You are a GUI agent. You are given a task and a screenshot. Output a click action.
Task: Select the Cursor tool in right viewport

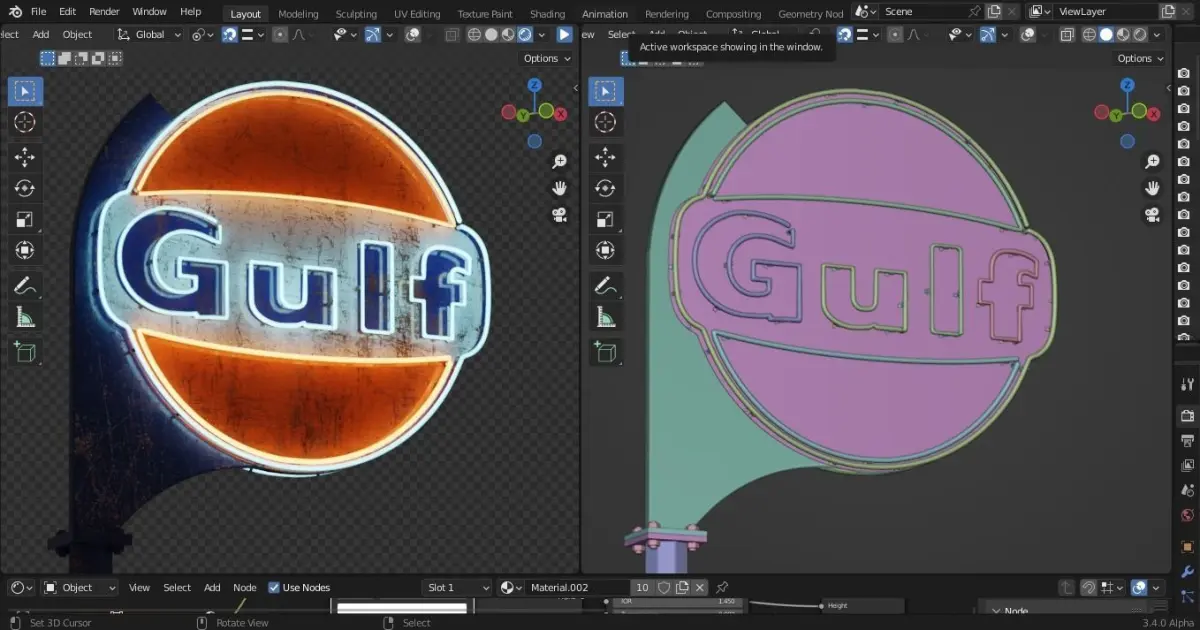tap(605, 122)
